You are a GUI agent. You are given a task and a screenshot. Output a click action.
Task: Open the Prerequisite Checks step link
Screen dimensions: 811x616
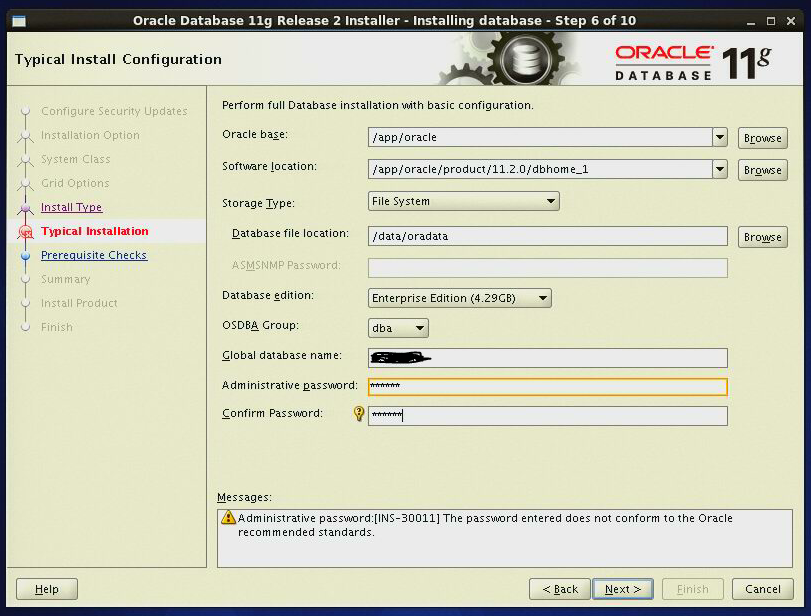click(x=94, y=256)
